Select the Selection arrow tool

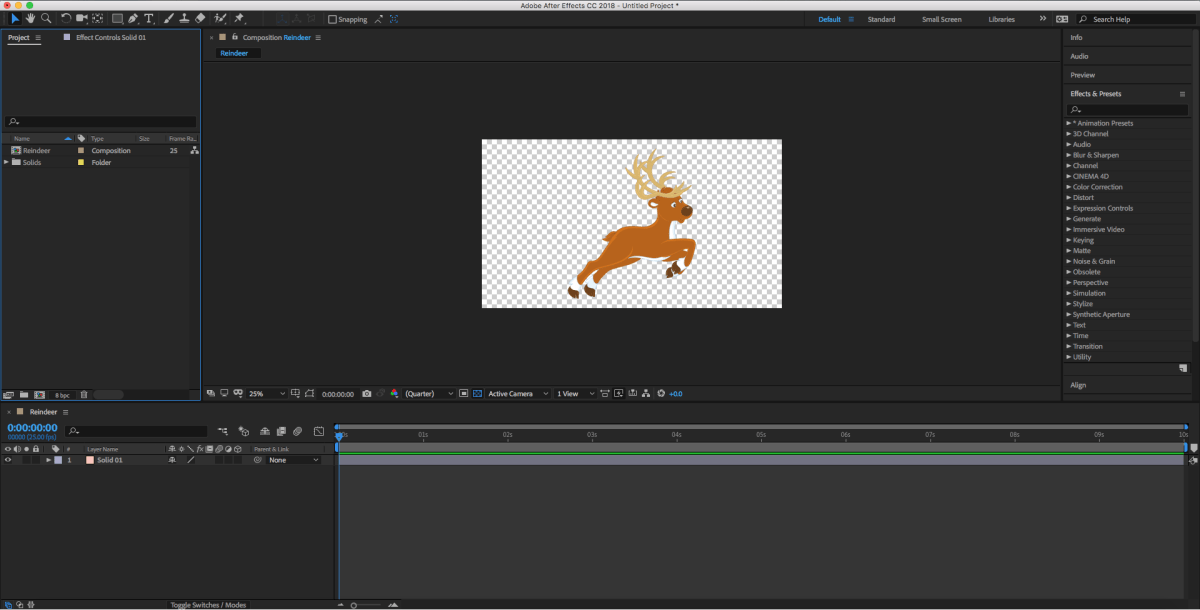click(x=14, y=18)
